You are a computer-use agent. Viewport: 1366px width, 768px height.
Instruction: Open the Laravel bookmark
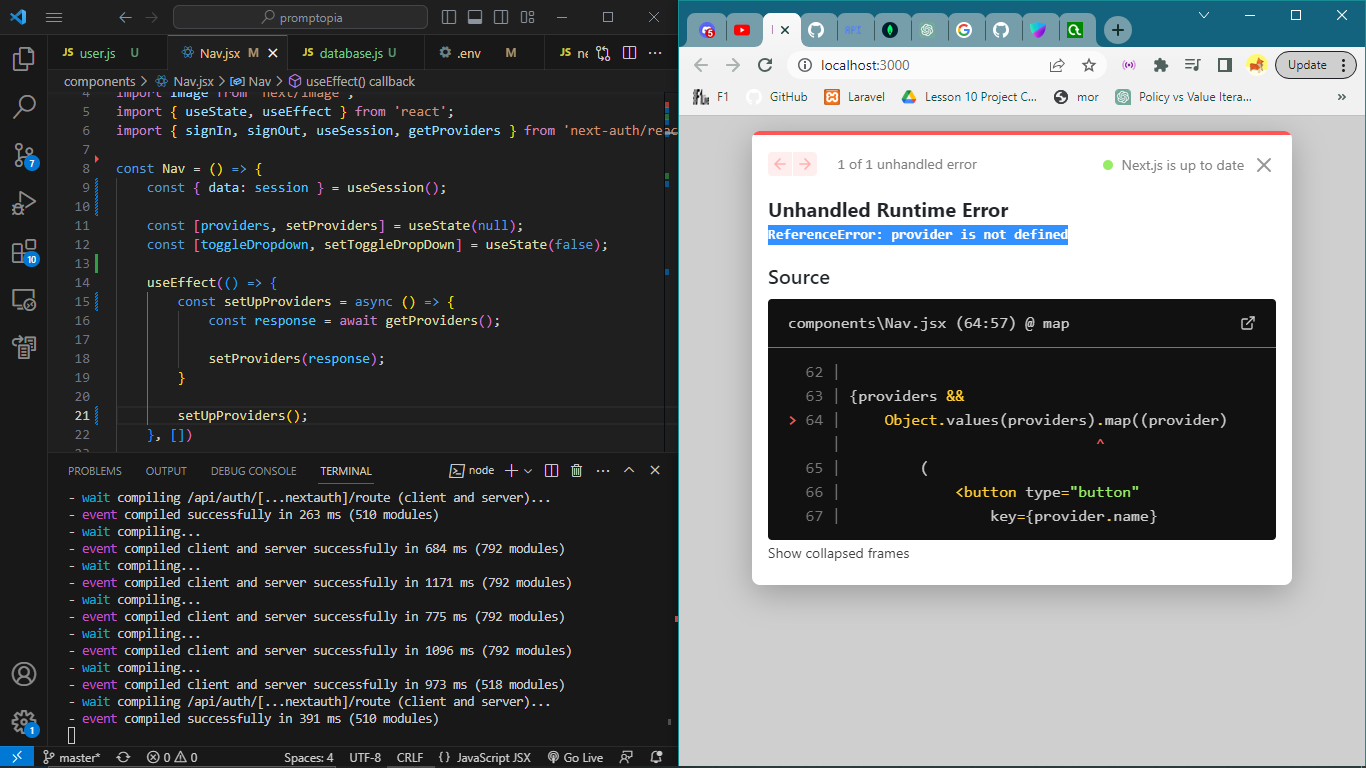pyautogui.click(x=855, y=97)
